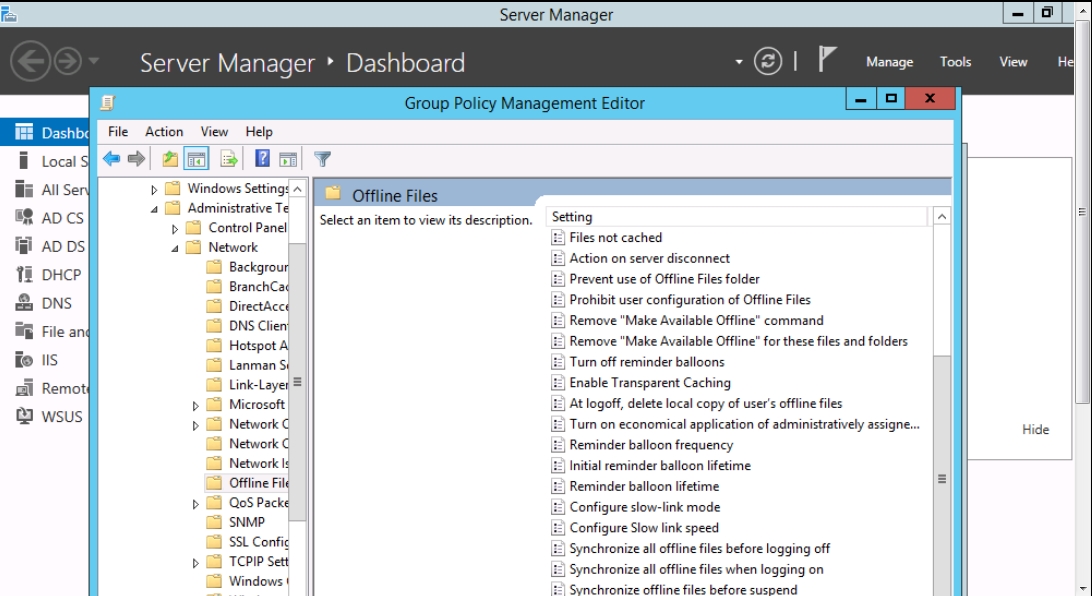This screenshot has height=596, width=1092.
Task: Expand the TCPIP Settings tree node
Action: (196, 563)
